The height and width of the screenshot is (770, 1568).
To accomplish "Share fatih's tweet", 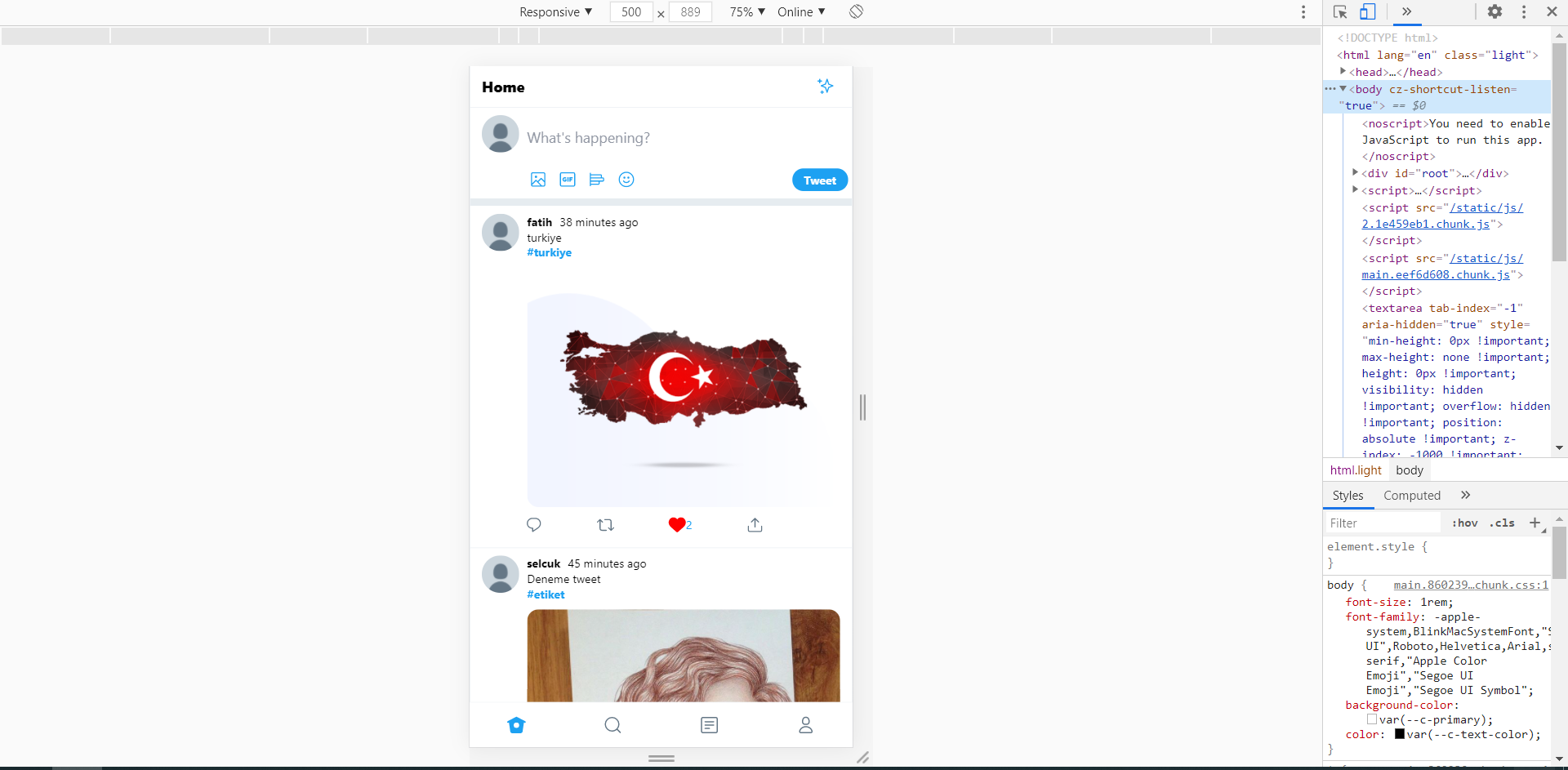I will [x=755, y=525].
